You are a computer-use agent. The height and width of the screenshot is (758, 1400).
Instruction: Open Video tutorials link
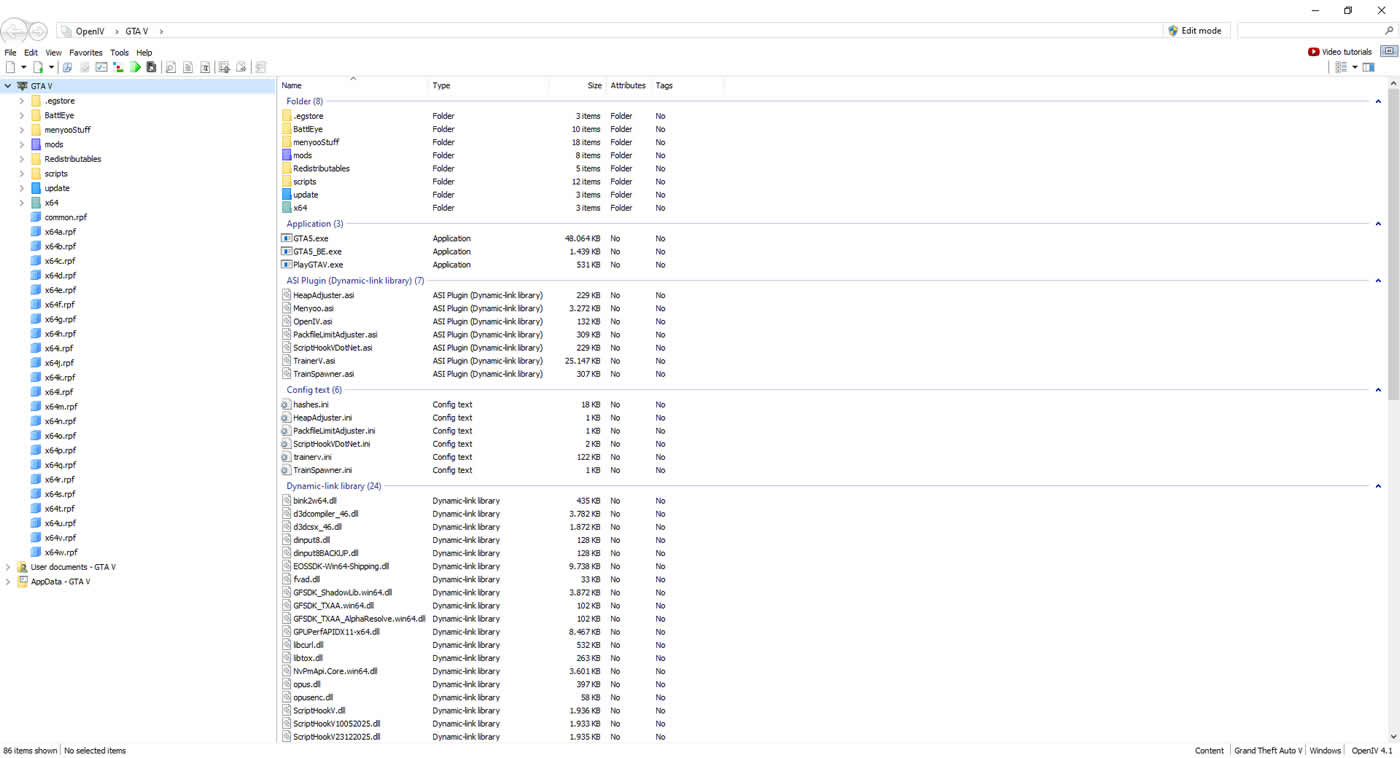[x=1340, y=52]
